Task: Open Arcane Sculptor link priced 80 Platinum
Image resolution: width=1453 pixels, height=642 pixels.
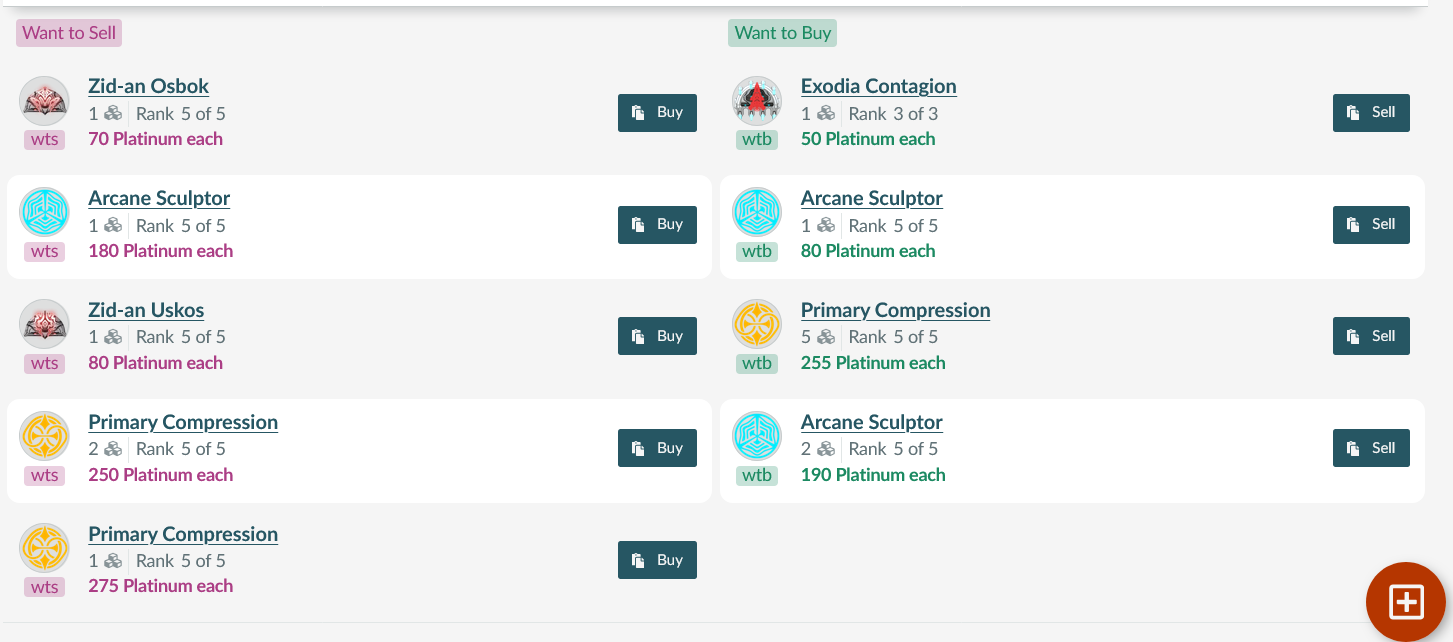Action: tap(872, 198)
